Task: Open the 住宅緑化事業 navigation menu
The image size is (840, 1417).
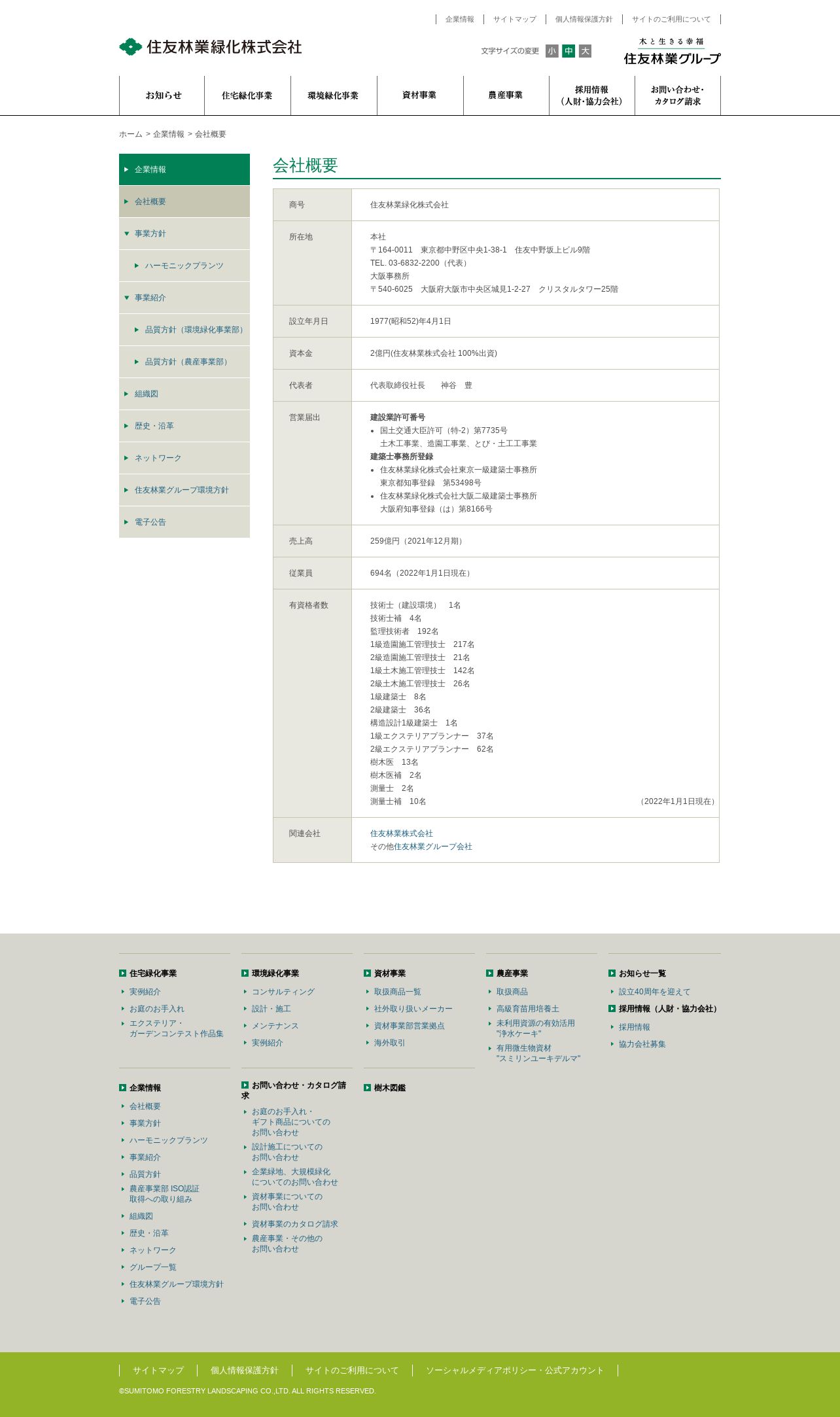Action: click(247, 96)
